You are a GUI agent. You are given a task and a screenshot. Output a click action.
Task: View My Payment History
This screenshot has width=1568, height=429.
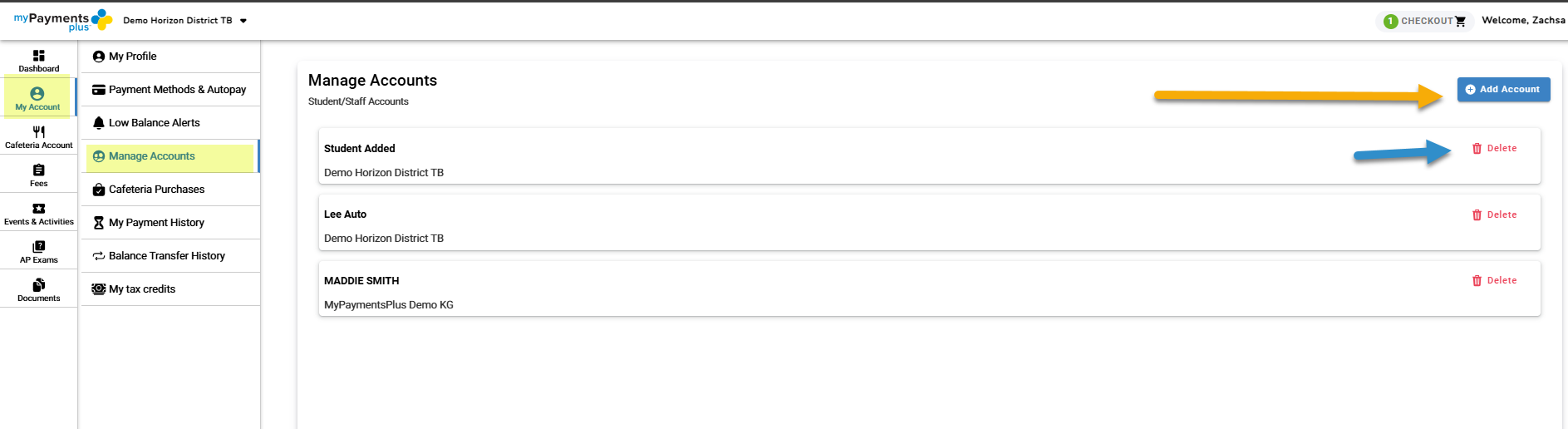tap(156, 223)
